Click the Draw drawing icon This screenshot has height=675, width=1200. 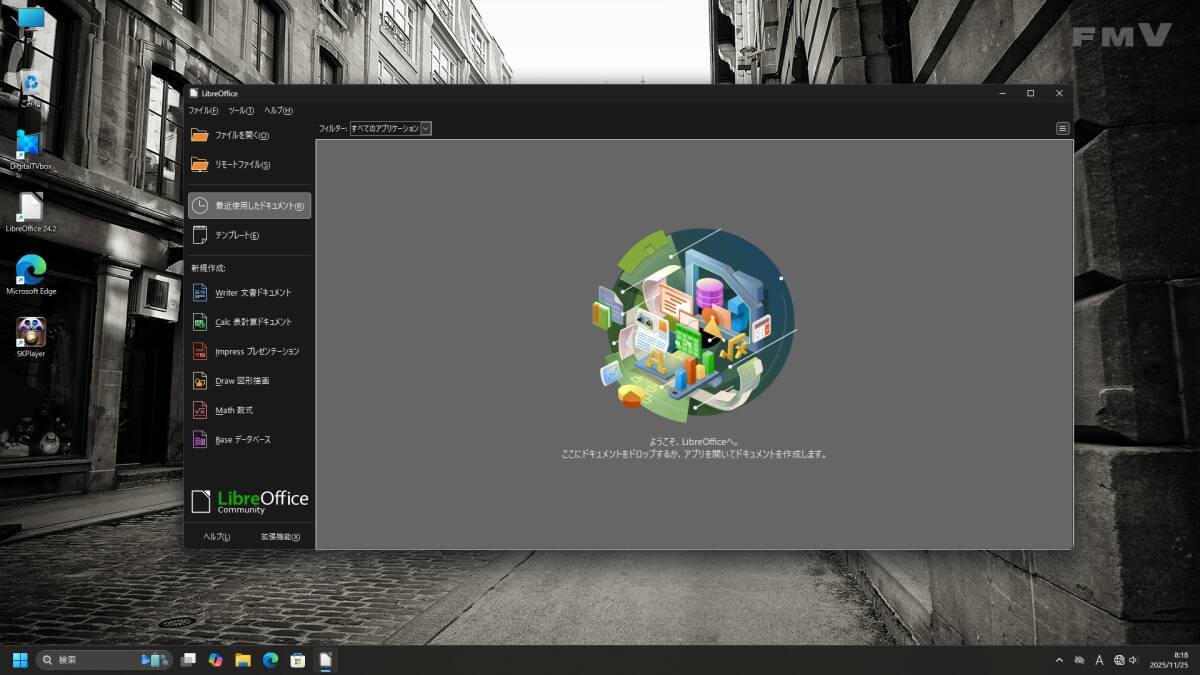click(200, 381)
